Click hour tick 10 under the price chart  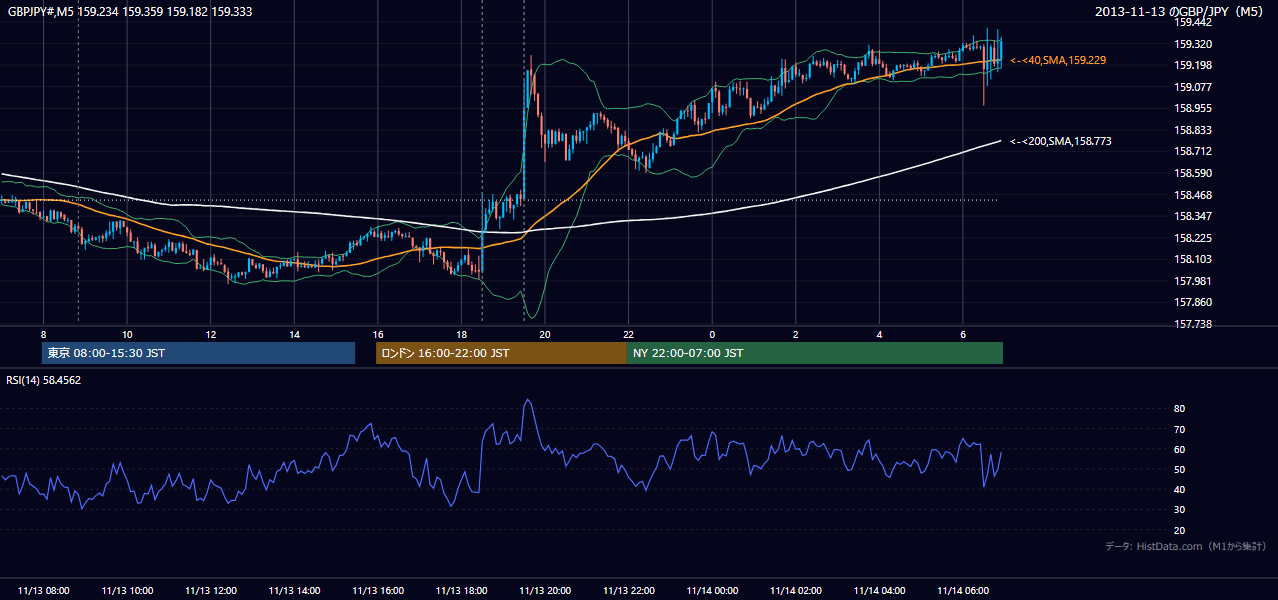(127, 334)
